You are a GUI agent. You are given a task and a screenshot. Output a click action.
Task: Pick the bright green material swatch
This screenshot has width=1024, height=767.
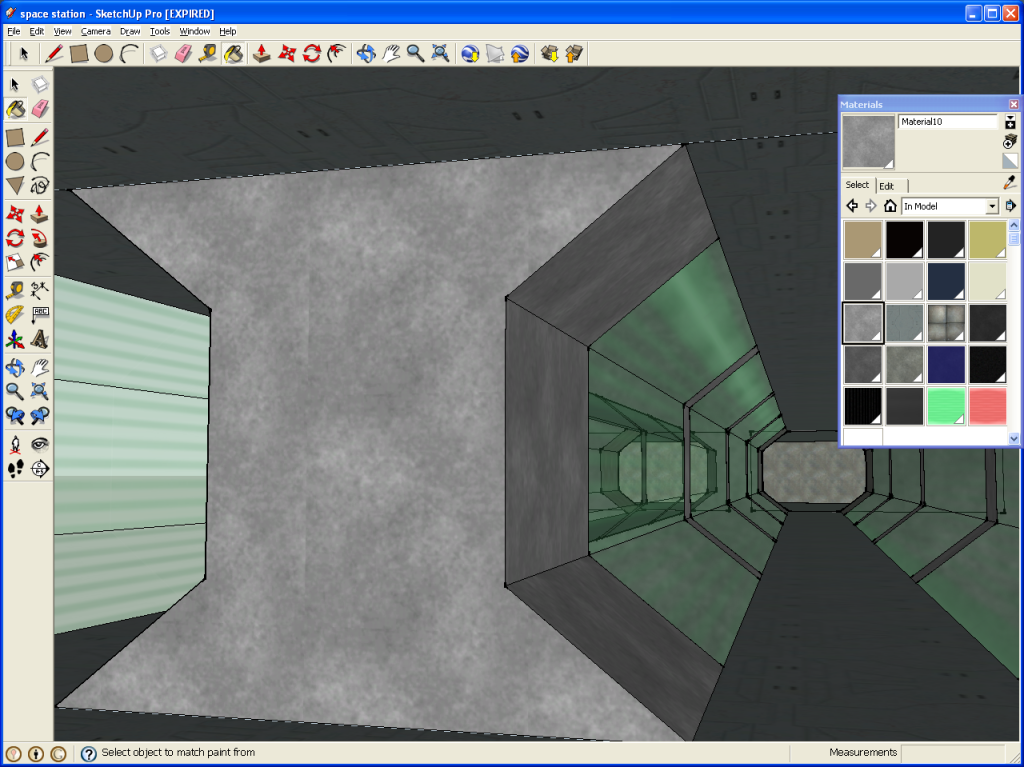[x=946, y=406]
